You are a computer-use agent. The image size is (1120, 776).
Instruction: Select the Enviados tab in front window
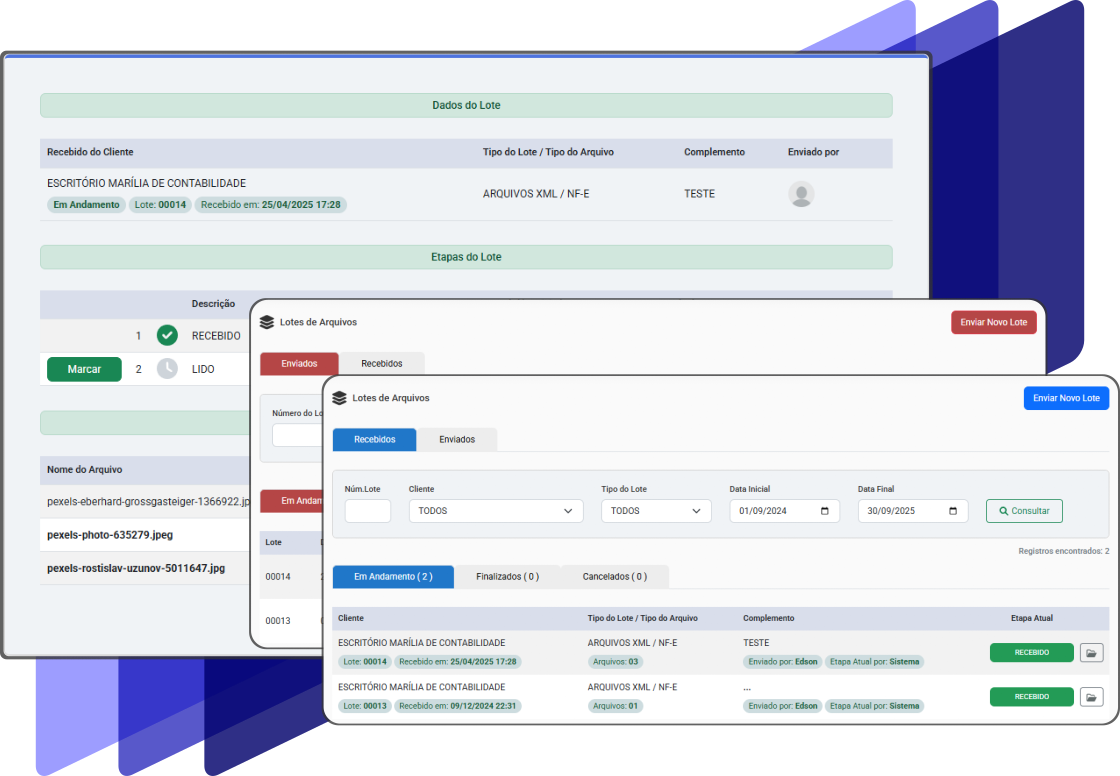point(457,440)
